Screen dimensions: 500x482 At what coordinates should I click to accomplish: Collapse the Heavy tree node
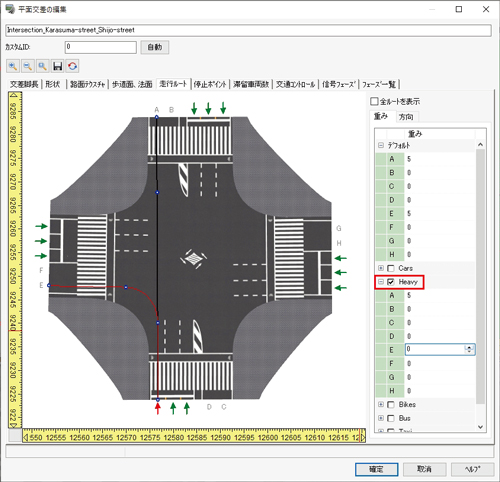click(x=381, y=282)
